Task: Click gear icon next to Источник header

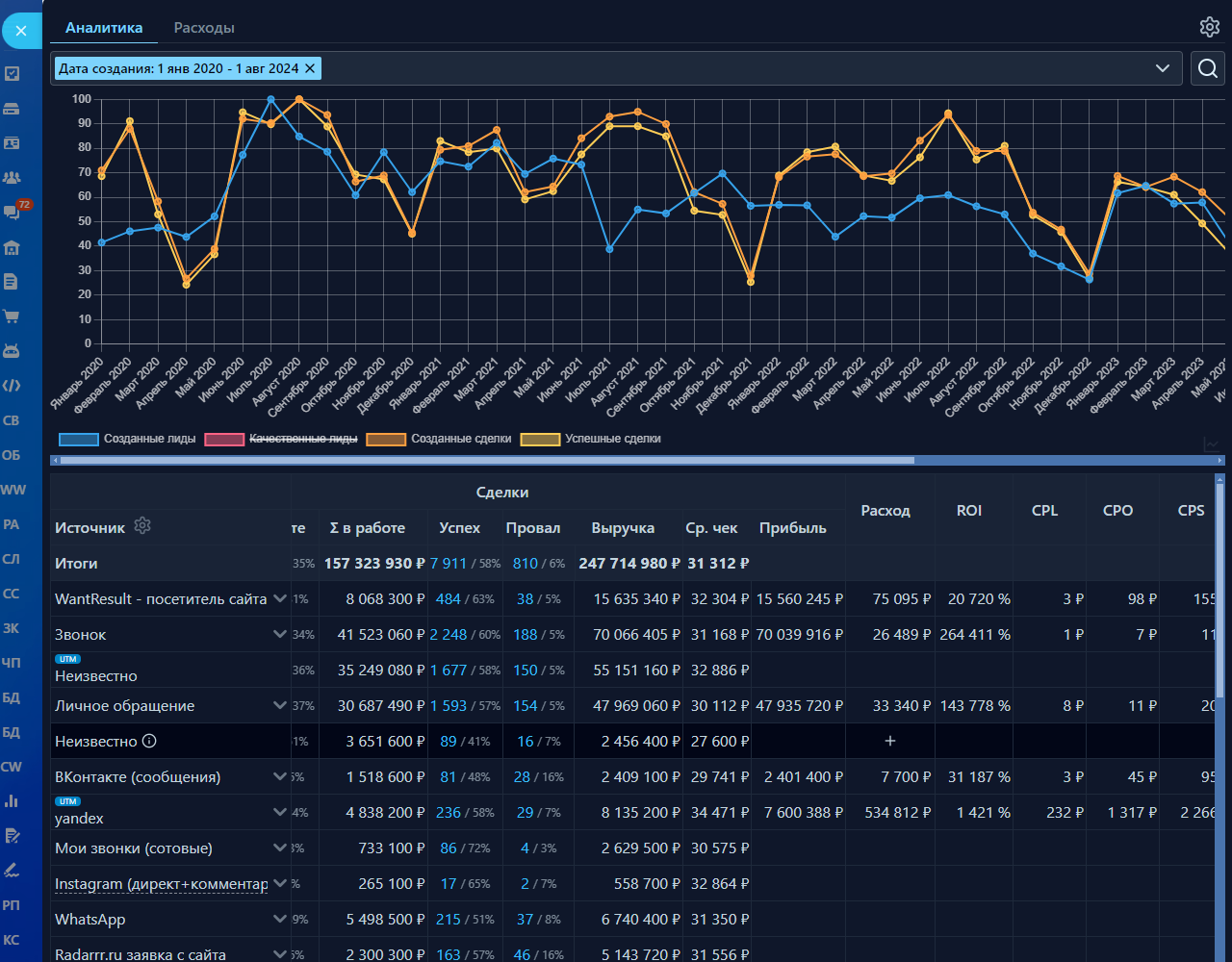Action: pyautogui.click(x=142, y=525)
